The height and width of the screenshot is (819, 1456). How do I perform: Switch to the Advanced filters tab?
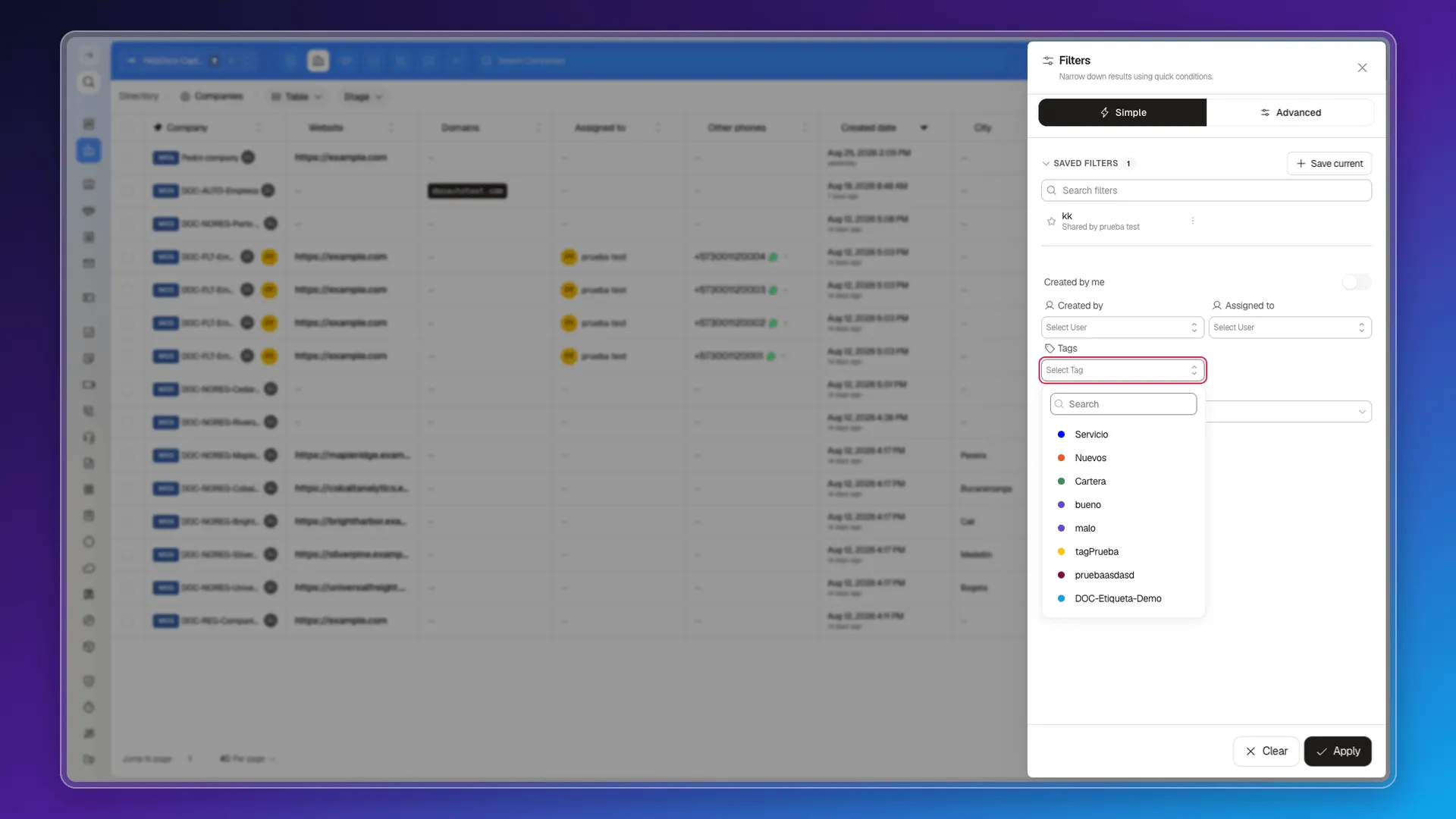[x=1290, y=112]
